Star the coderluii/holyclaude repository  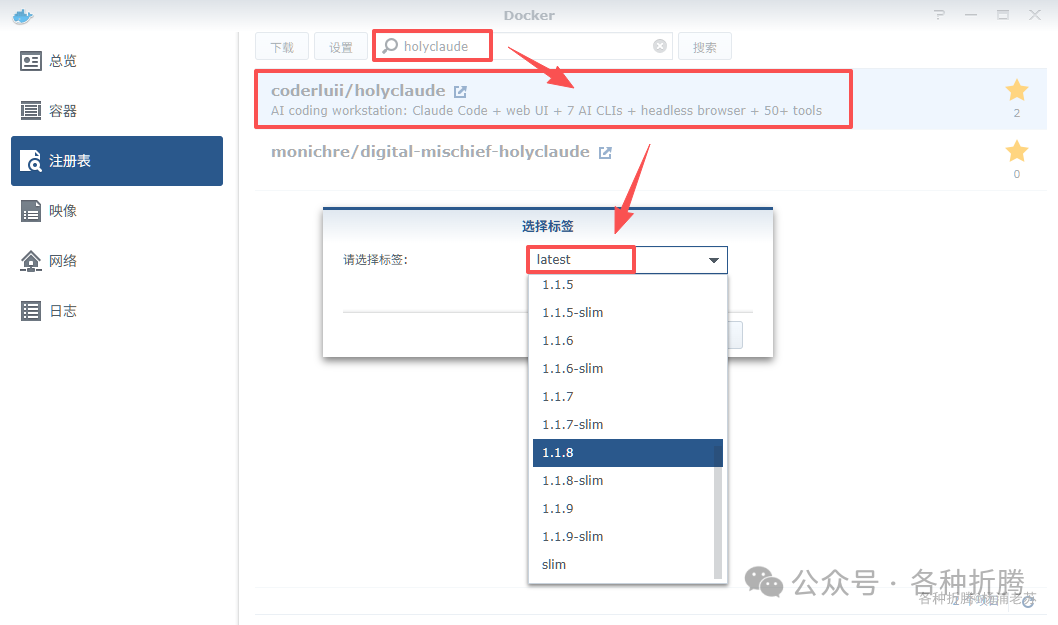click(x=1017, y=90)
